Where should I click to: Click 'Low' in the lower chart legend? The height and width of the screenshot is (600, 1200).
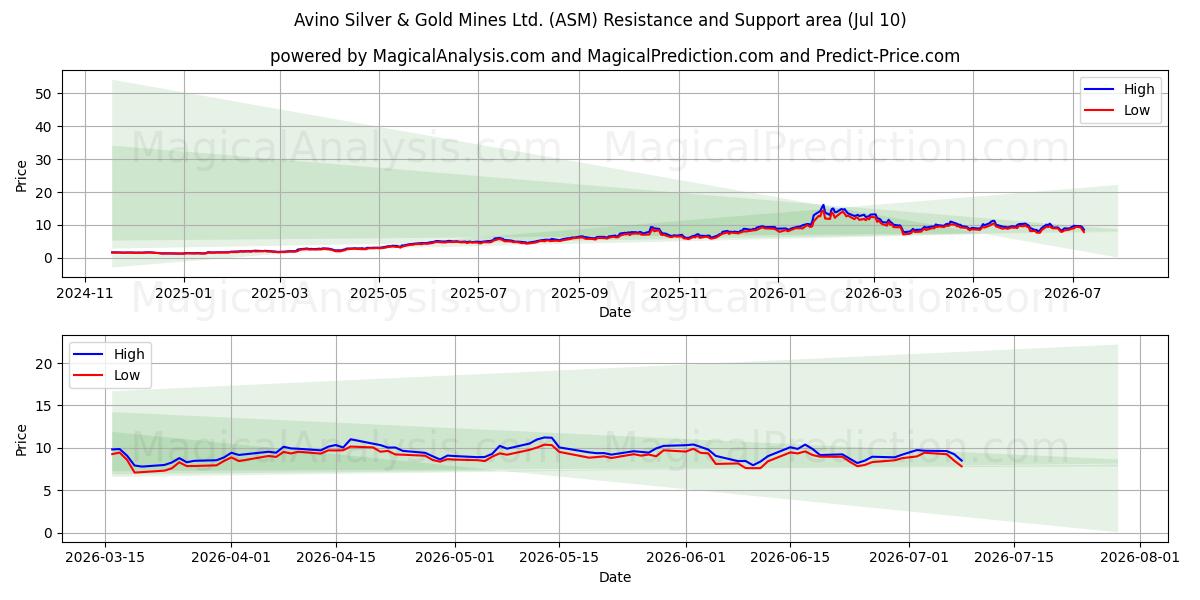tap(127, 376)
